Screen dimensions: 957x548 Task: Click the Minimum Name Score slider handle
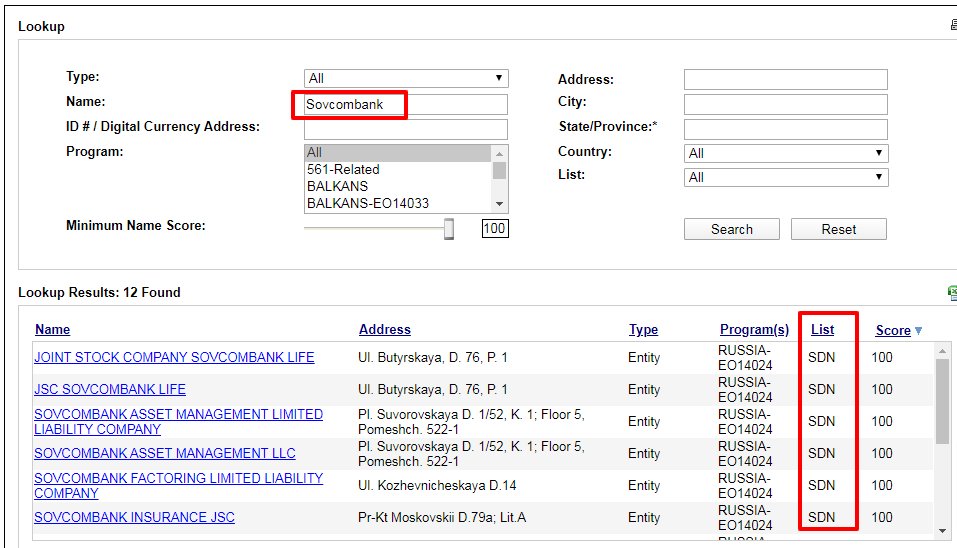(449, 229)
